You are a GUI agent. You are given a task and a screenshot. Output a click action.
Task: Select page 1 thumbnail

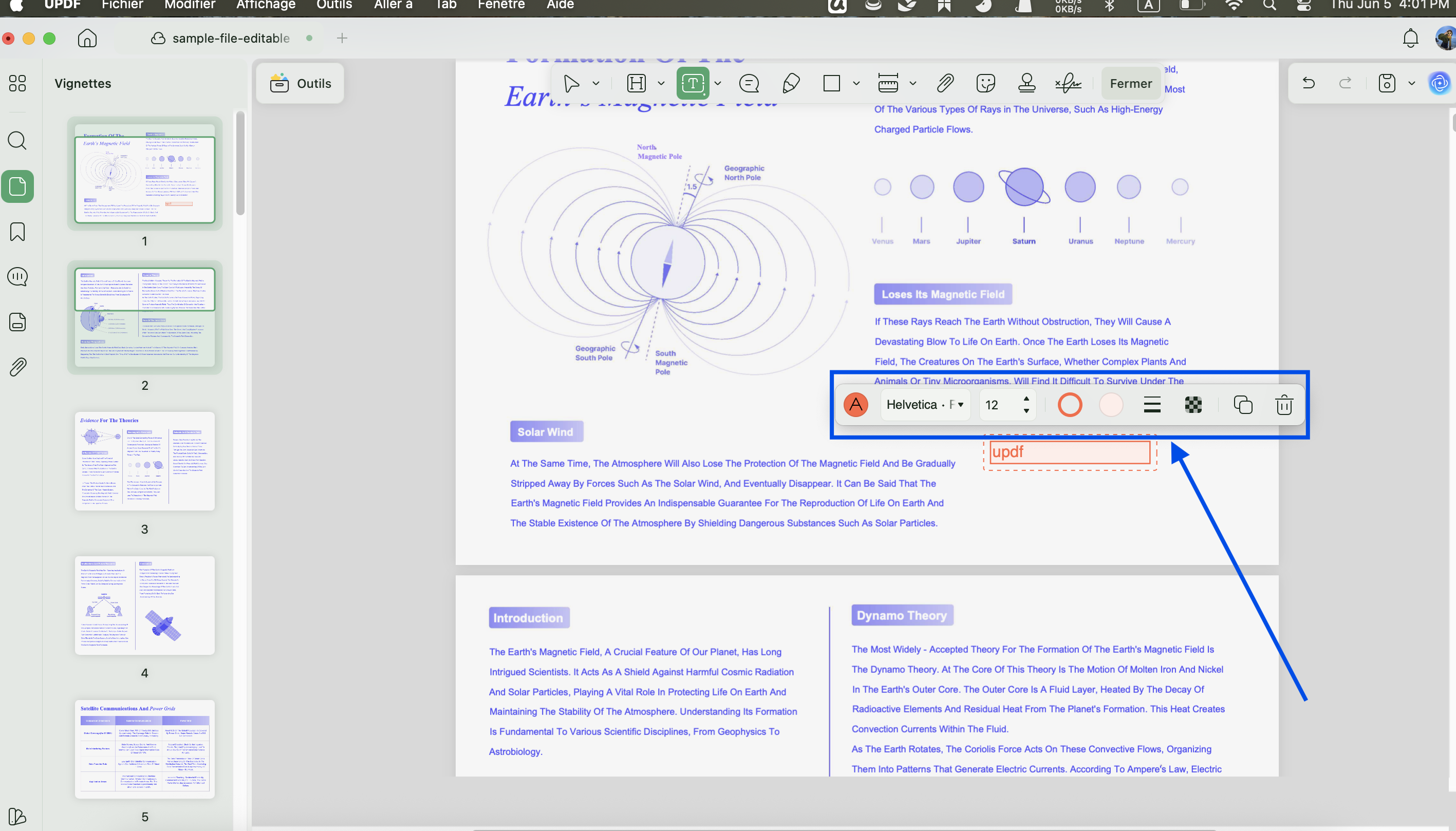[x=145, y=174]
